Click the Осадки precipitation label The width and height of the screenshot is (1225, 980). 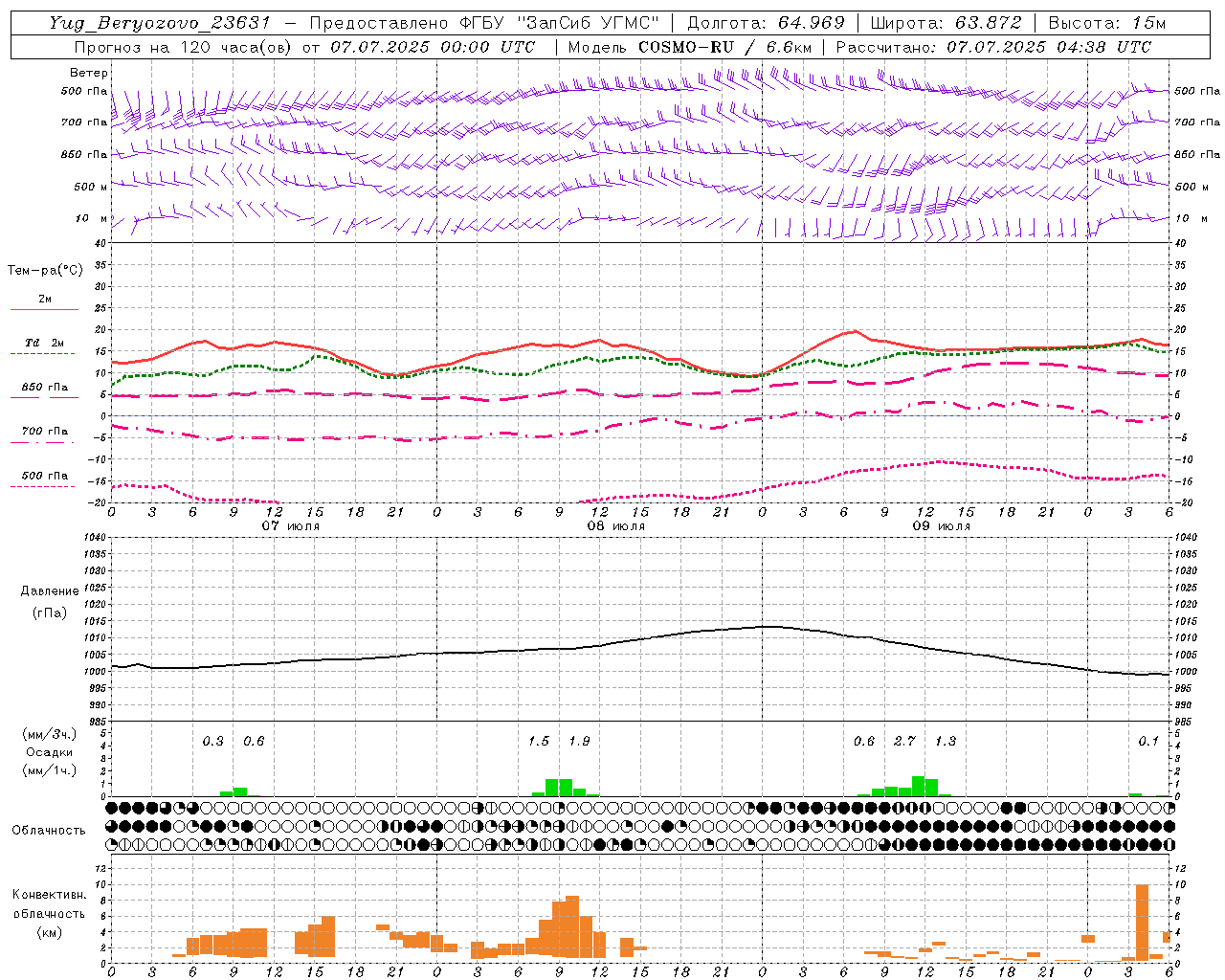[x=49, y=752]
